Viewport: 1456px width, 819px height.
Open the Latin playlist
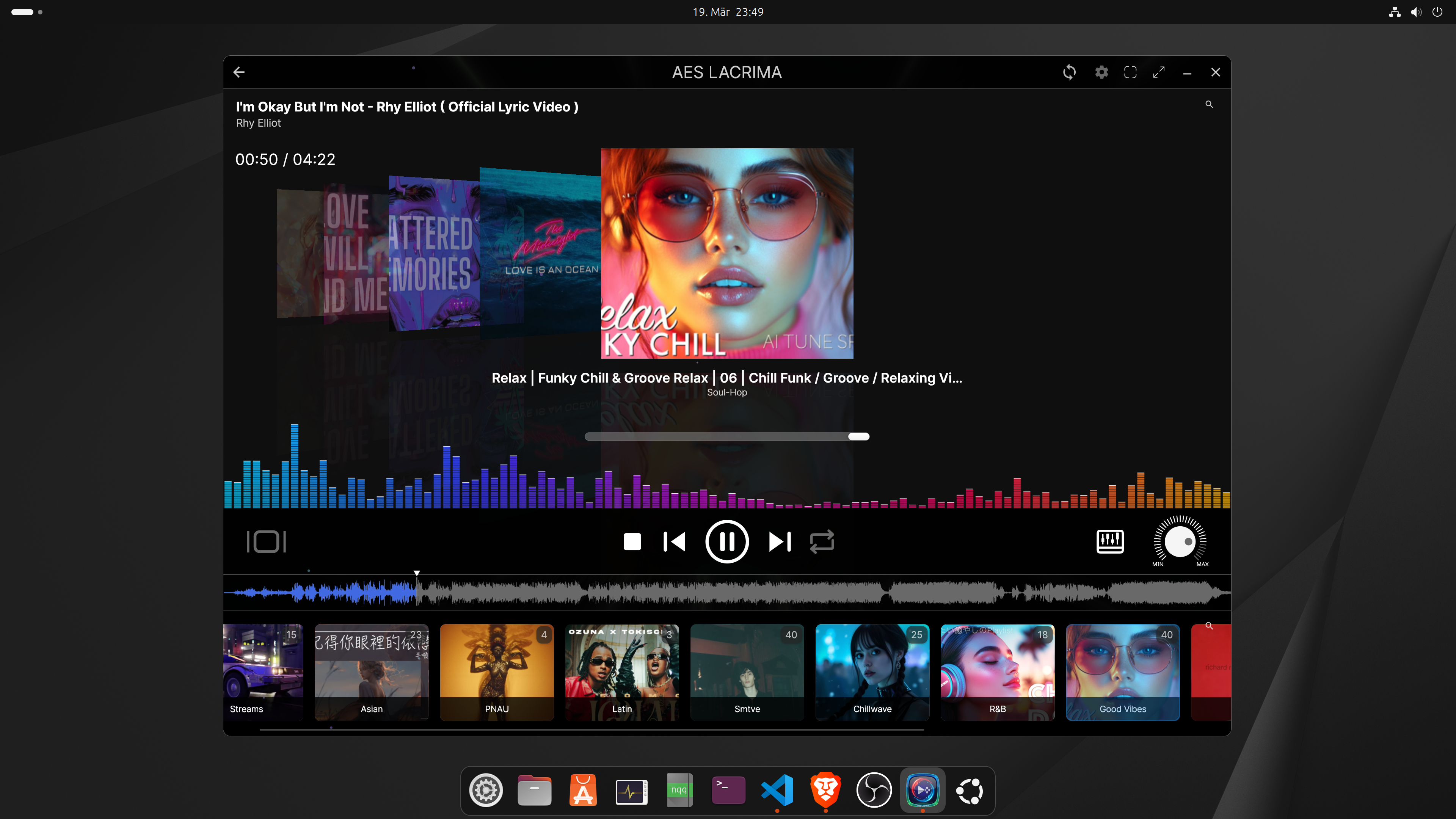[x=622, y=672]
